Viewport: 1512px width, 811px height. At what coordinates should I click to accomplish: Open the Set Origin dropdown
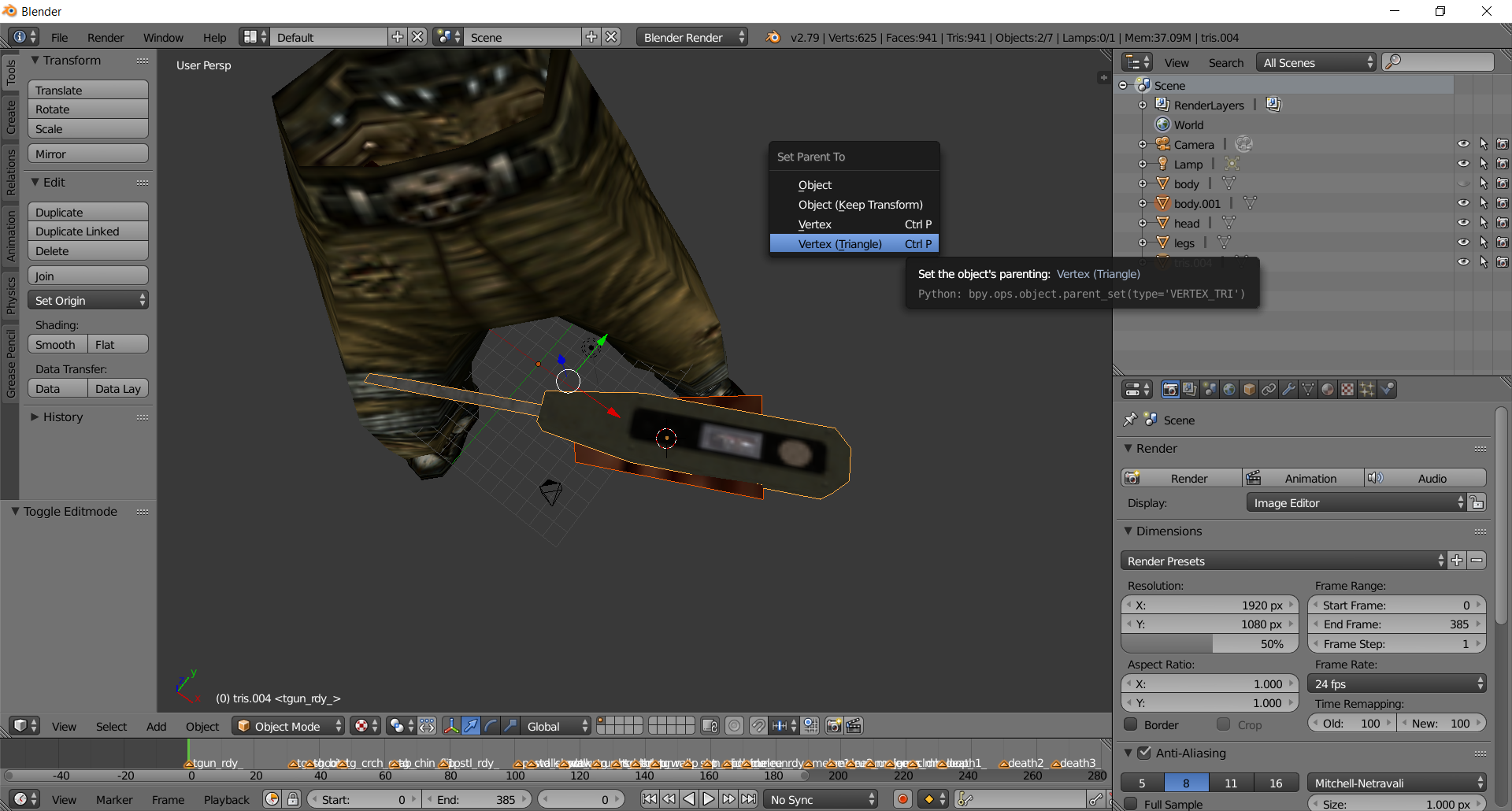pyautogui.click(x=88, y=300)
